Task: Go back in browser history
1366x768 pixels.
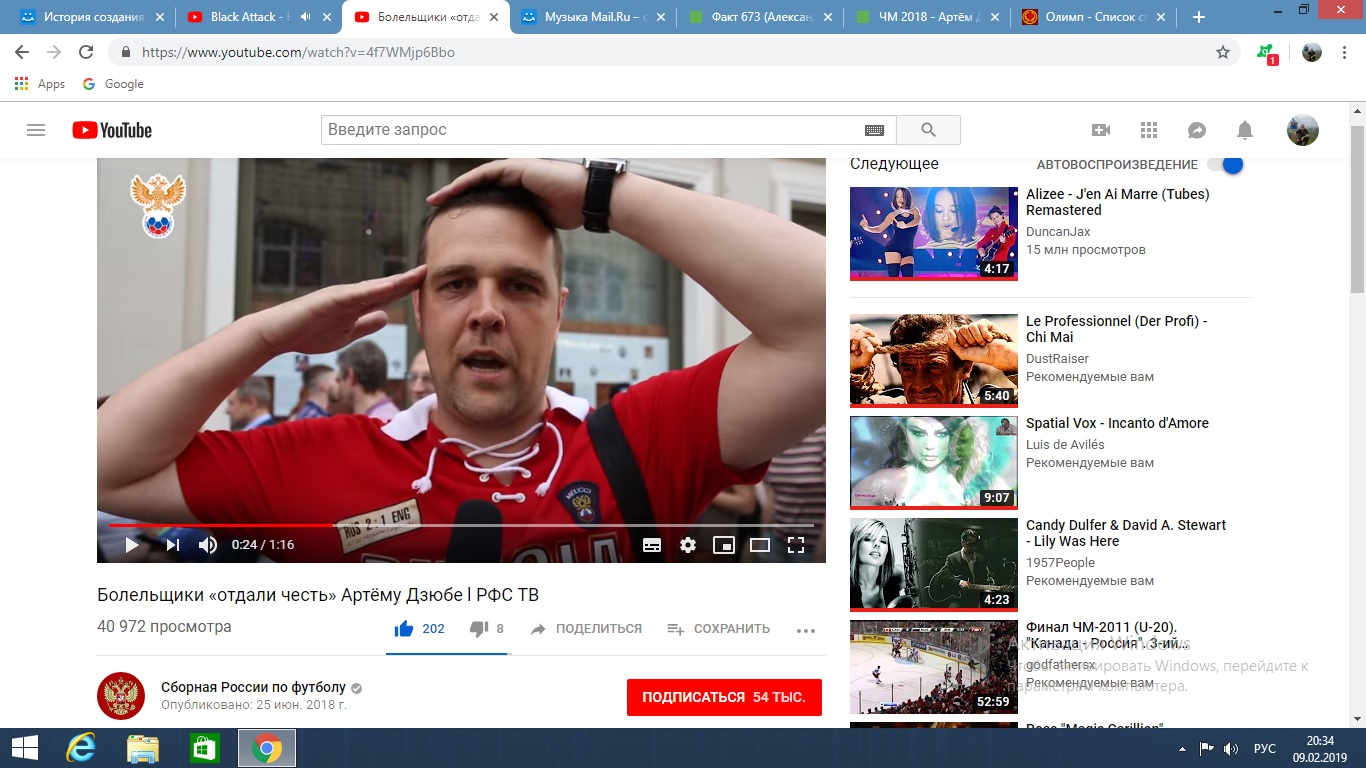Action: [22, 52]
